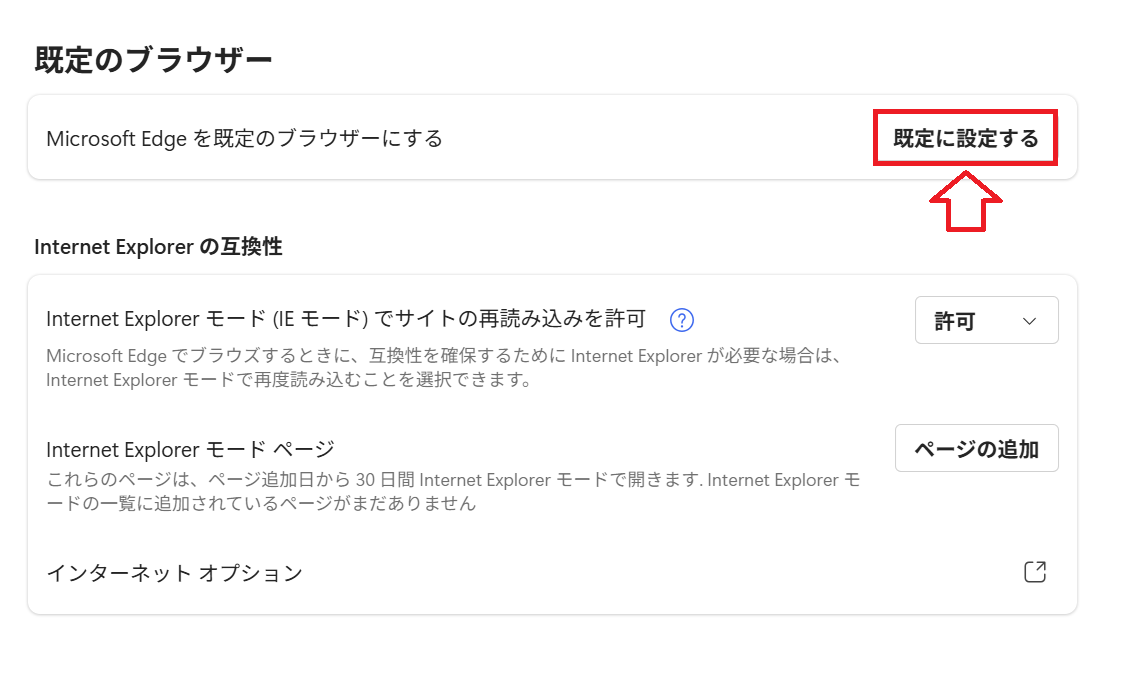Add a page to Internet Explorer mode list
This screenshot has width=1122, height=696.
tap(976, 448)
